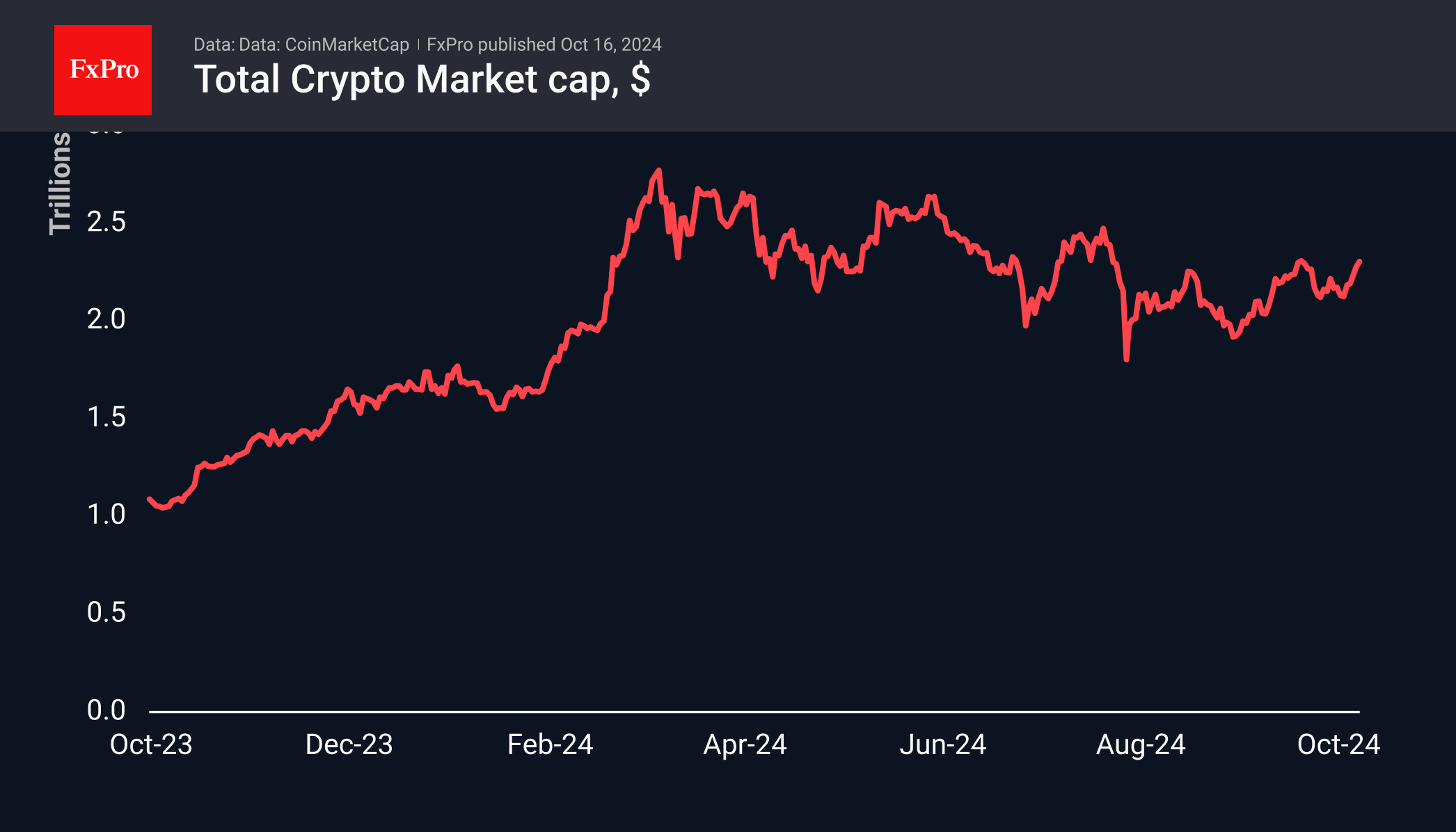
Task: Click the Trillions y-axis label
Action: click(61, 184)
